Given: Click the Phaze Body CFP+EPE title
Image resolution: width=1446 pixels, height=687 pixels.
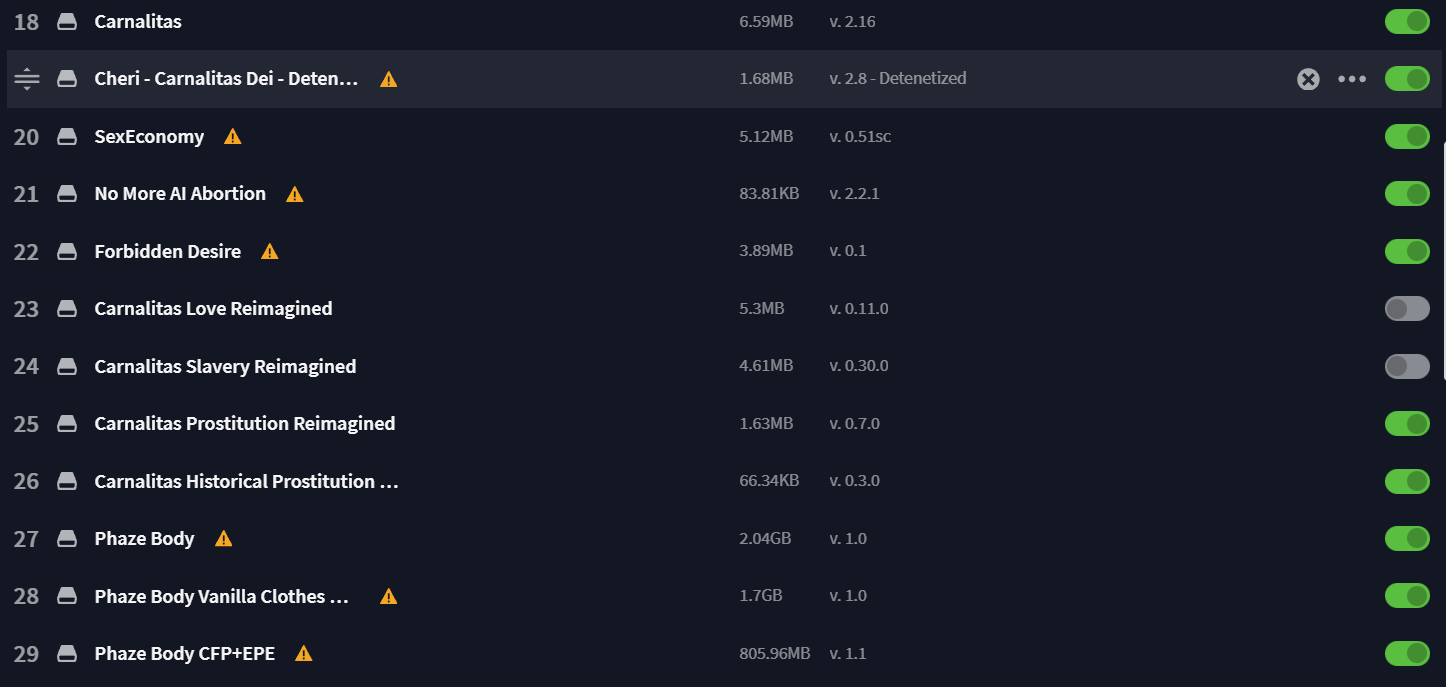Looking at the screenshot, I should pos(185,654).
